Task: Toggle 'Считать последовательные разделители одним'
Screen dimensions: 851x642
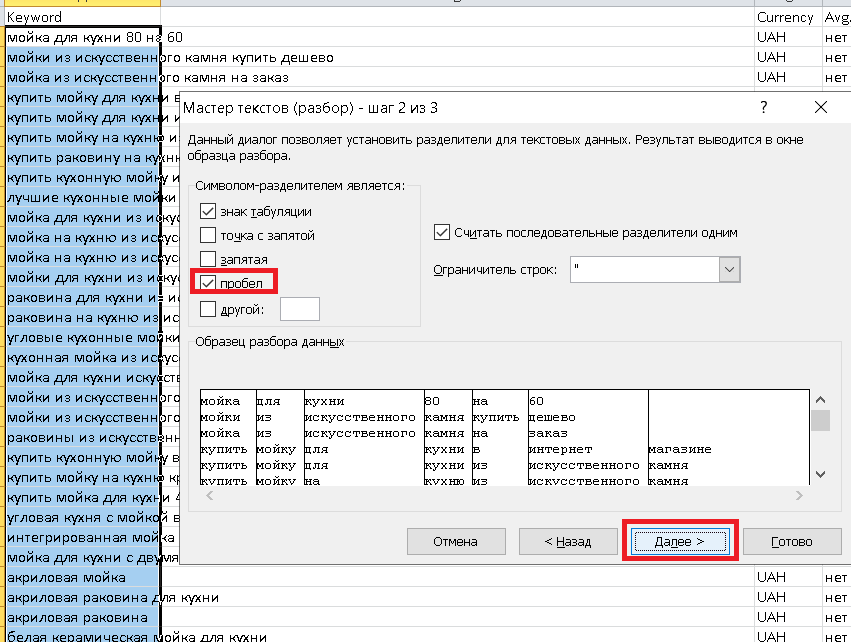Action: click(x=442, y=232)
